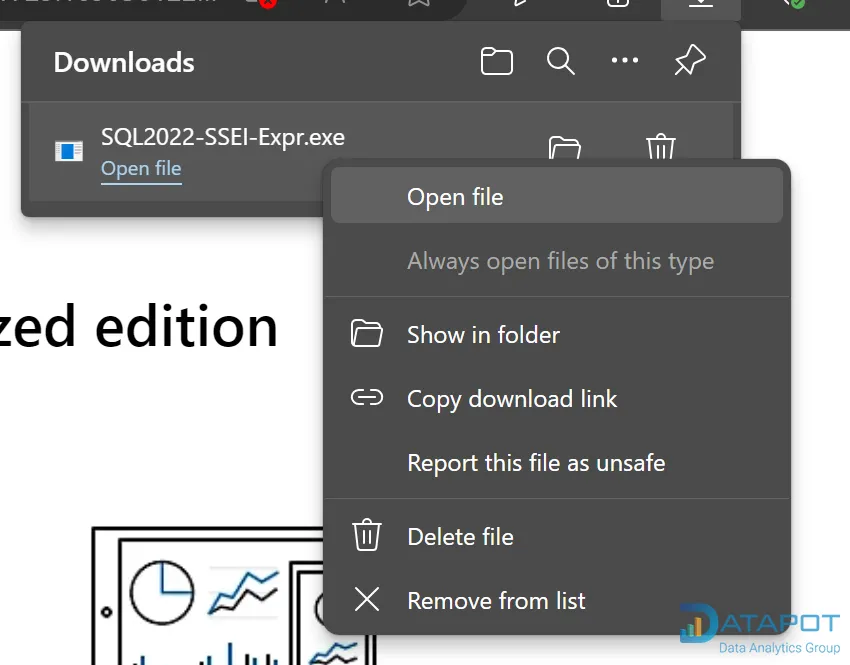Select Copy download link menu entry
The image size is (850, 665).
(x=557, y=398)
